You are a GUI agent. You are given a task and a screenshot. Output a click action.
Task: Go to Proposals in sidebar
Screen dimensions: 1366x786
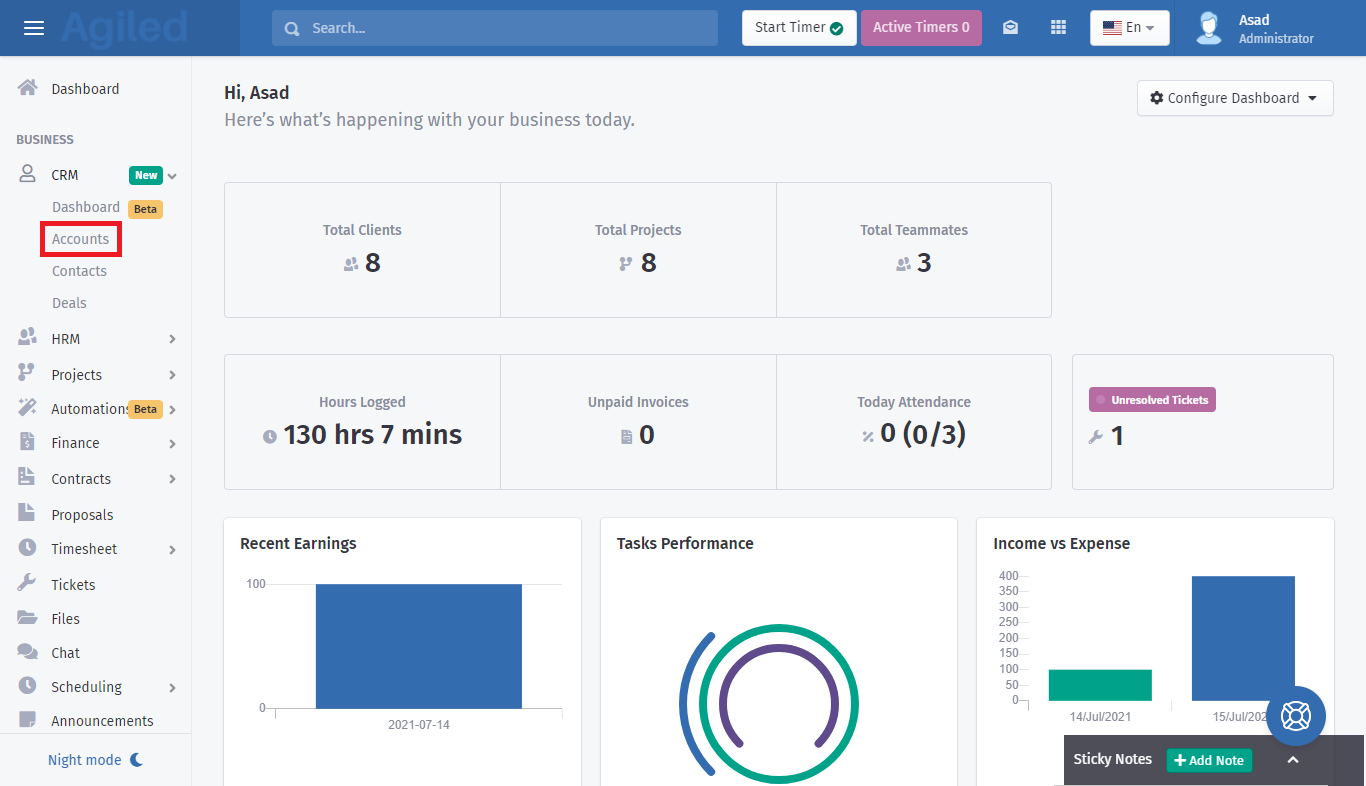click(x=82, y=515)
